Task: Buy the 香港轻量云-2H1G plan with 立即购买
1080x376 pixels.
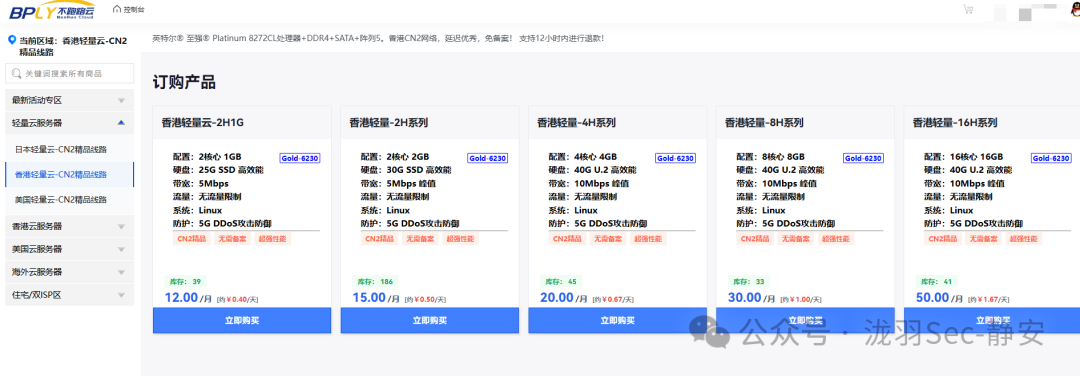Action: click(242, 320)
